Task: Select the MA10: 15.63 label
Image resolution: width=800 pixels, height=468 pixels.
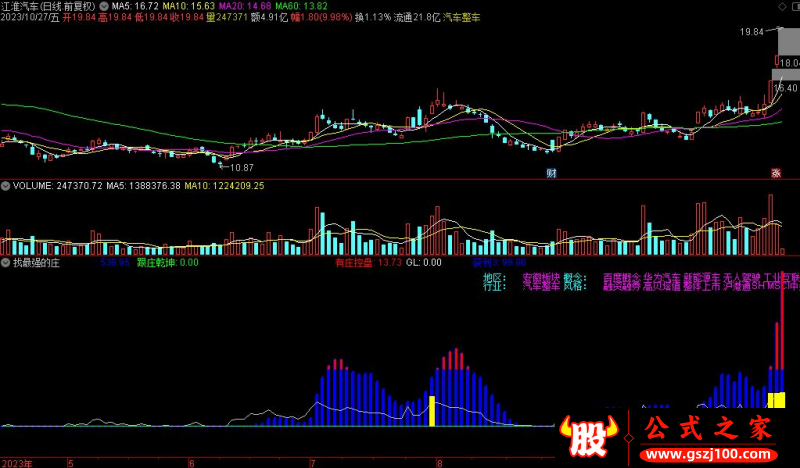Action: point(188,6)
